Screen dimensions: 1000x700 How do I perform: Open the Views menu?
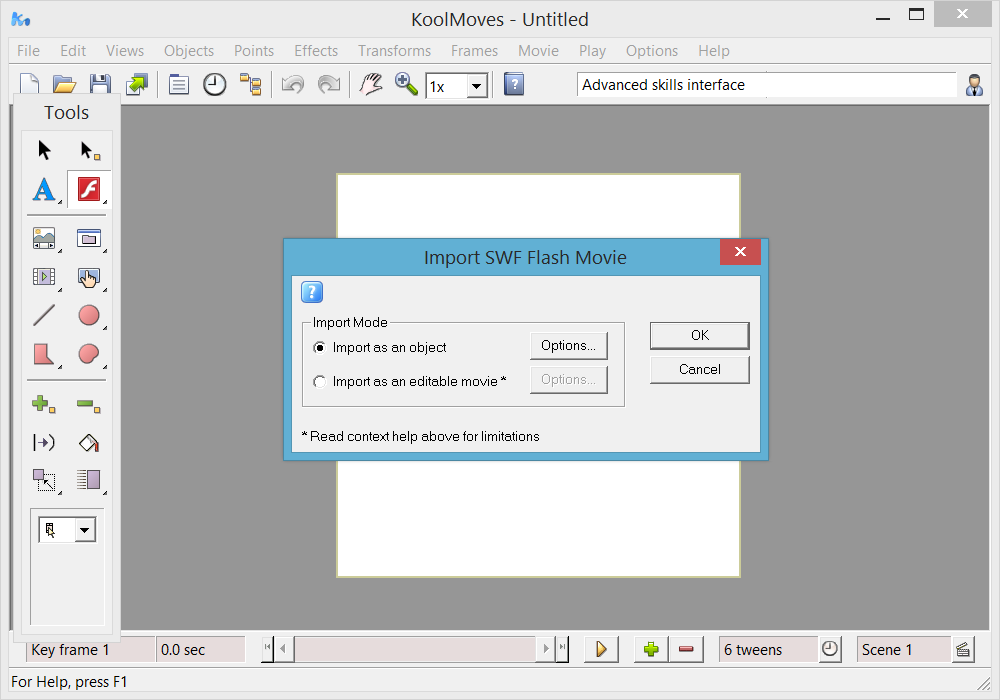(x=125, y=50)
